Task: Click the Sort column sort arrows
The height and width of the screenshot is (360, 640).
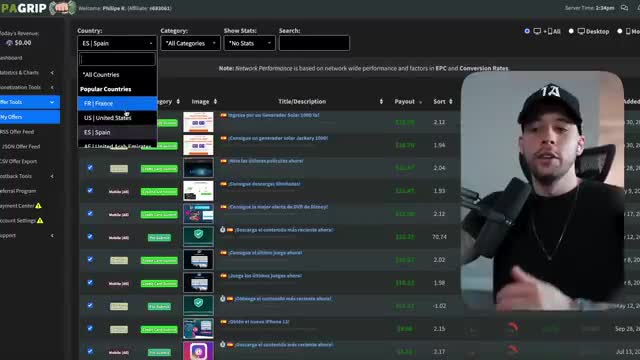Action: [x=451, y=102]
